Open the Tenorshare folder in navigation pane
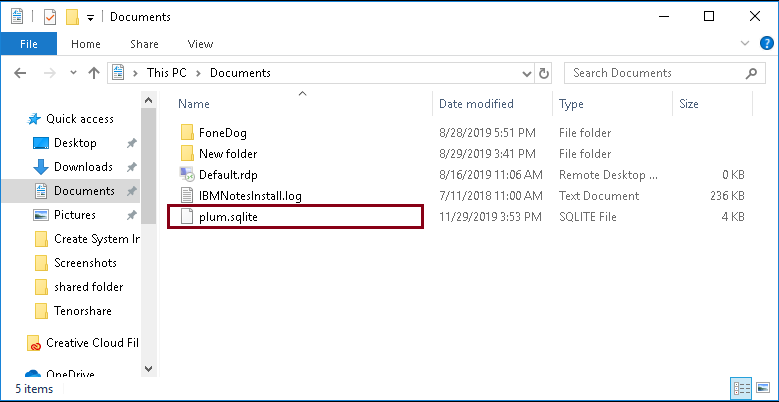Image resolution: width=779 pixels, height=402 pixels. 82,311
